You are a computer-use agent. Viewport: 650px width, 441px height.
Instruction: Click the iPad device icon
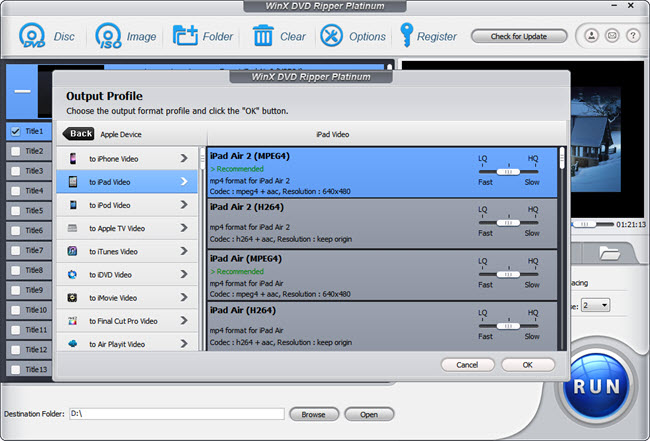73,182
